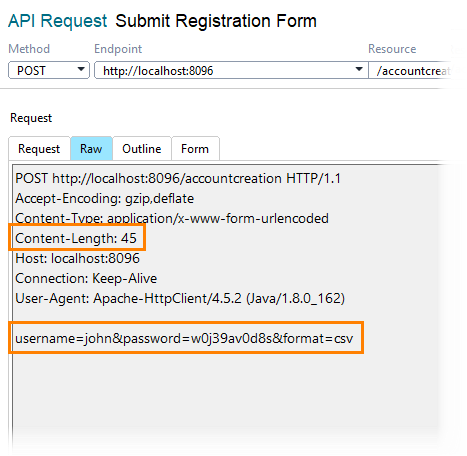Click the User-Agent header line
Screen dimensions: 467x456
(180, 298)
